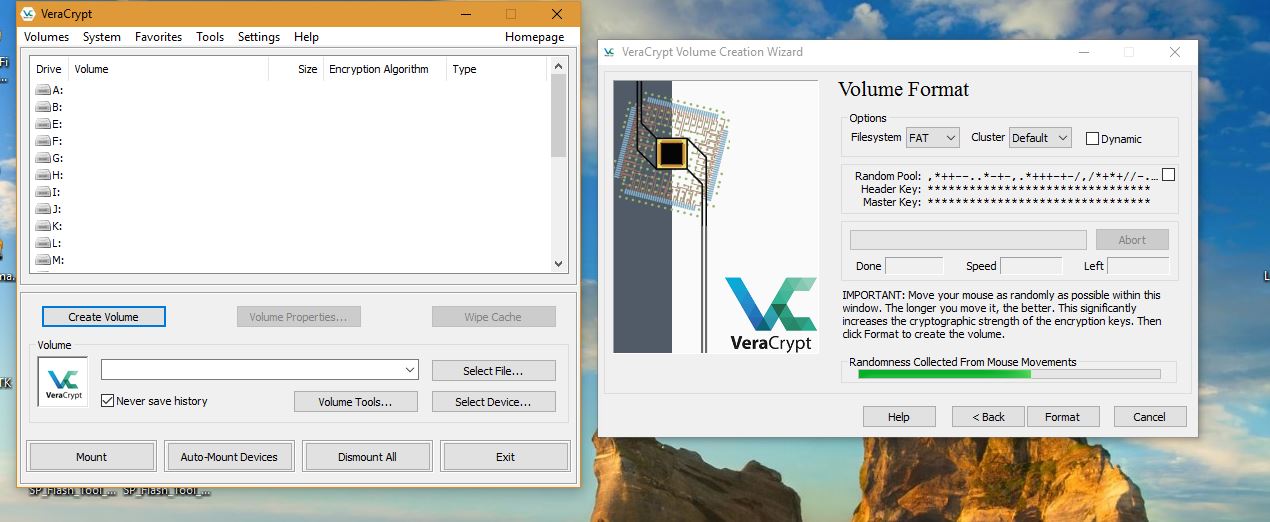Click the Mount button
This screenshot has height=522, width=1270.
[92, 457]
